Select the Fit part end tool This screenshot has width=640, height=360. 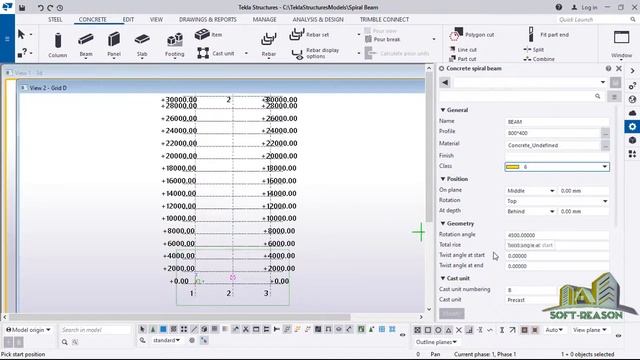tap(548, 35)
